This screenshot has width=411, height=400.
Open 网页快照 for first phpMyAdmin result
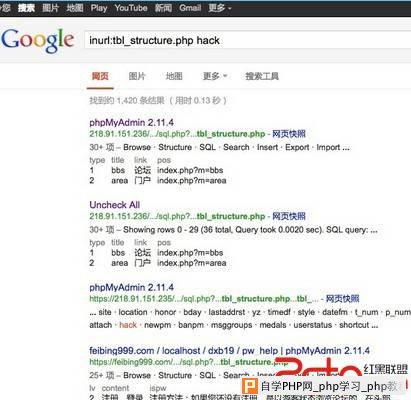coord(289,134)
